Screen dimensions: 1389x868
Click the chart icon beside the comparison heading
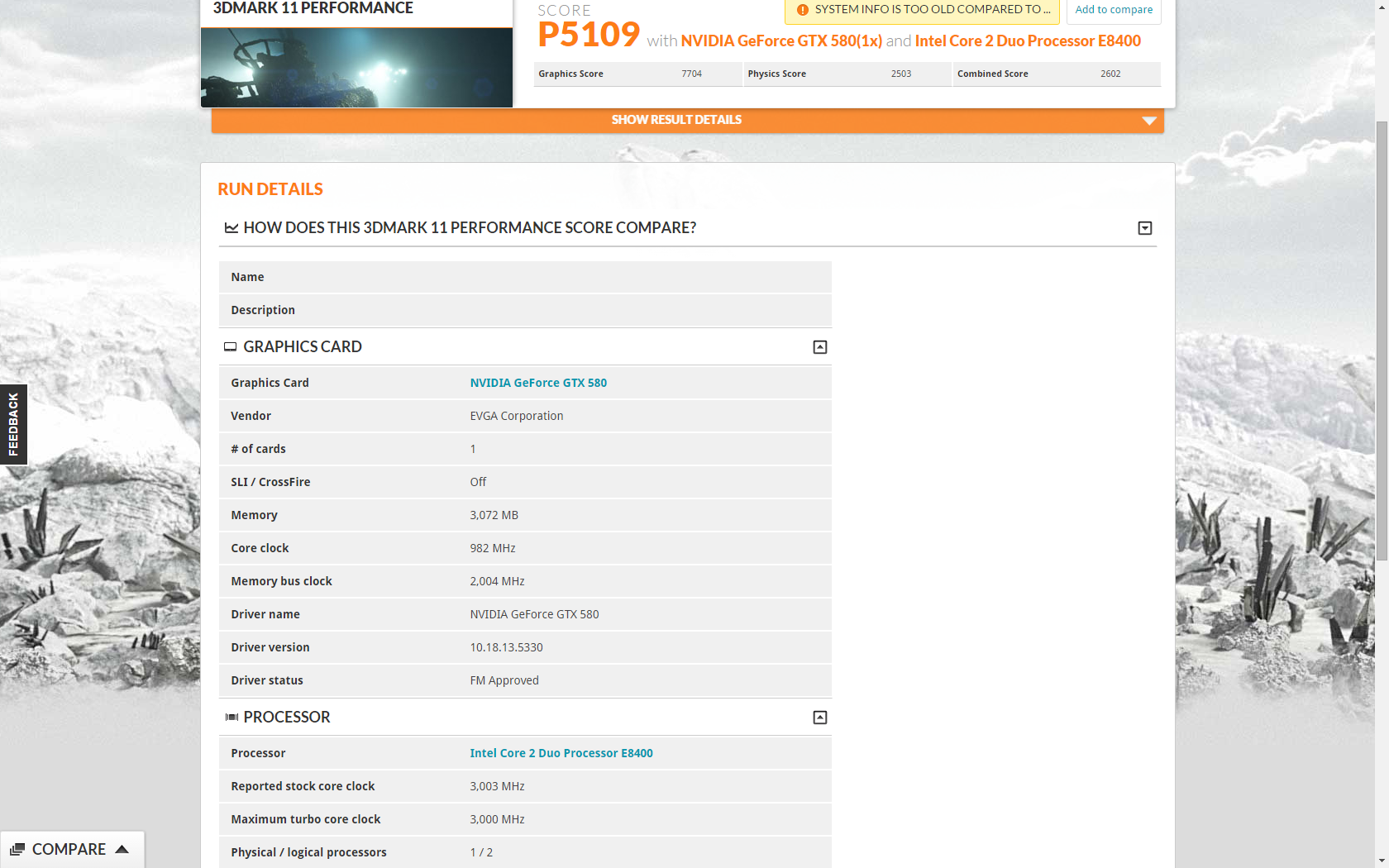click(231, 227)
